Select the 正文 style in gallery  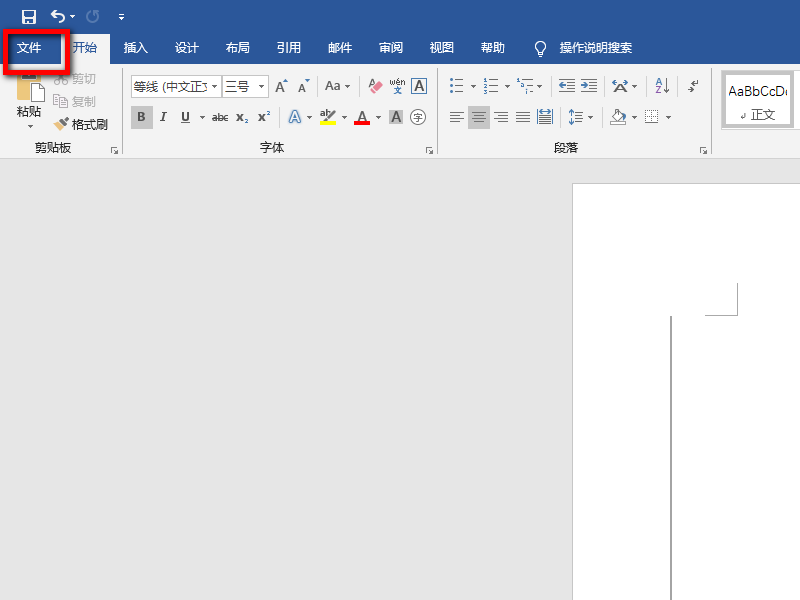pyautogui.click(x=758, y=100)
